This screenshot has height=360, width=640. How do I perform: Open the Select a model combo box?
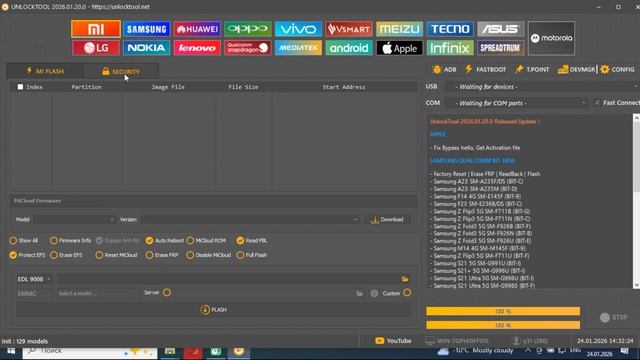[x=98, y=293]
